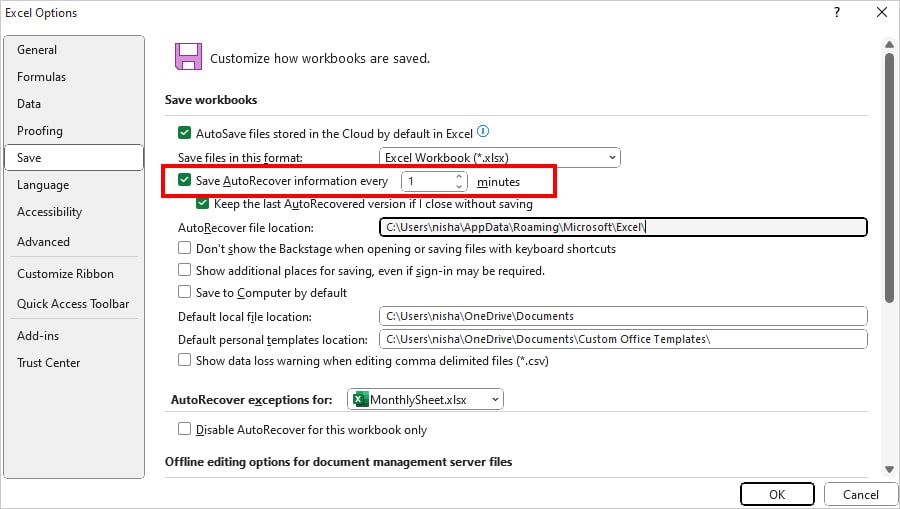The image size is (900, 509).
Task: Click the OK button
Action: (x=777, y=495)
